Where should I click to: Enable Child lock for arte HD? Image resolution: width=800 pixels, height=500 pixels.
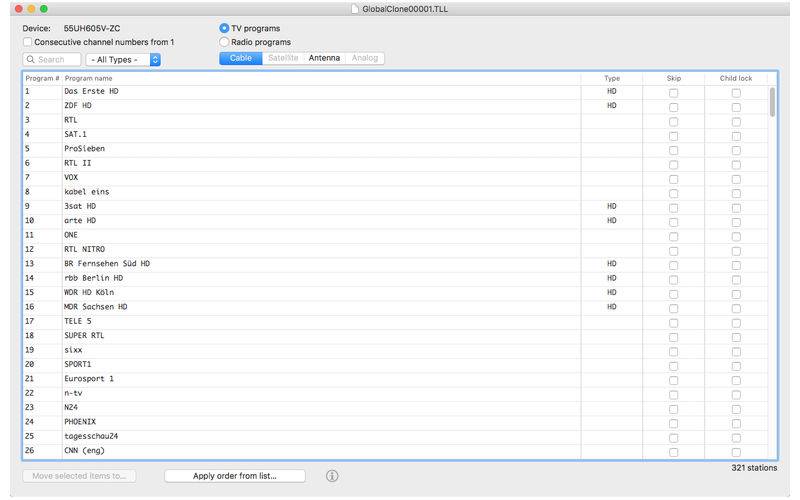[736, 222]
